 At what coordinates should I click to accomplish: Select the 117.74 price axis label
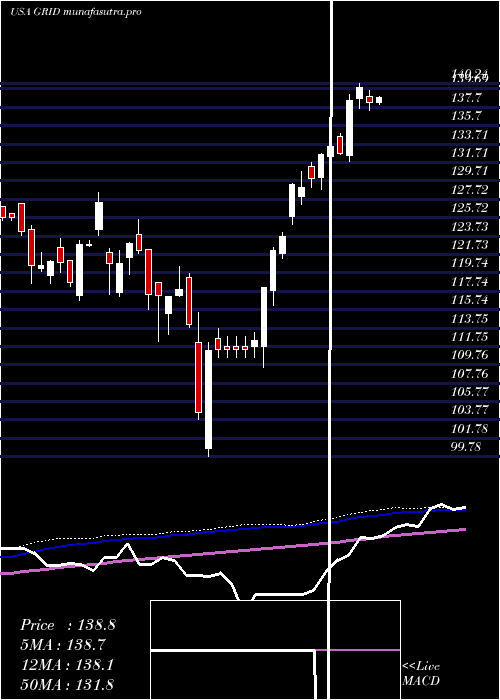click(469, 282)
